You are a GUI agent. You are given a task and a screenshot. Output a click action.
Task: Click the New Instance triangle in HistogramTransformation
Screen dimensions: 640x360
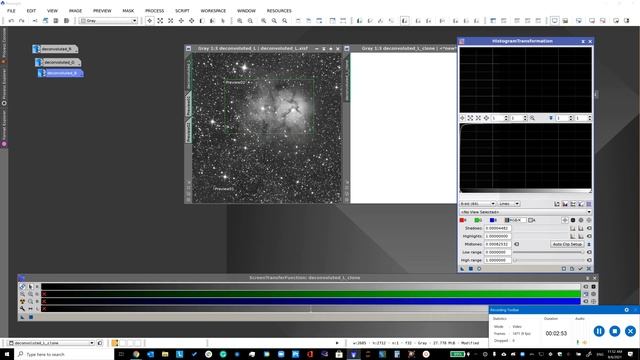(462, 269)
